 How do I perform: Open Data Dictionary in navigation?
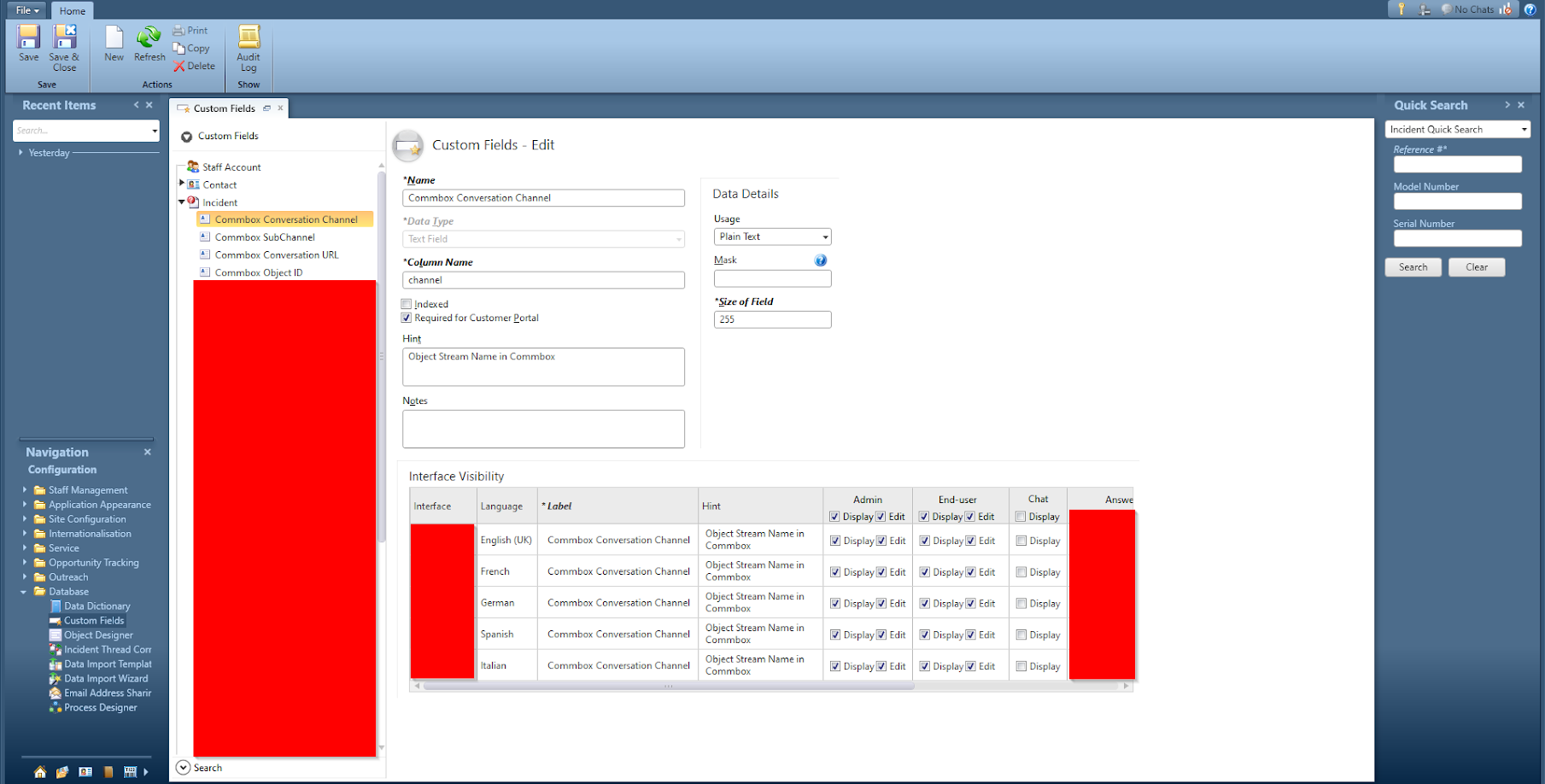click(x=90, y=606)
